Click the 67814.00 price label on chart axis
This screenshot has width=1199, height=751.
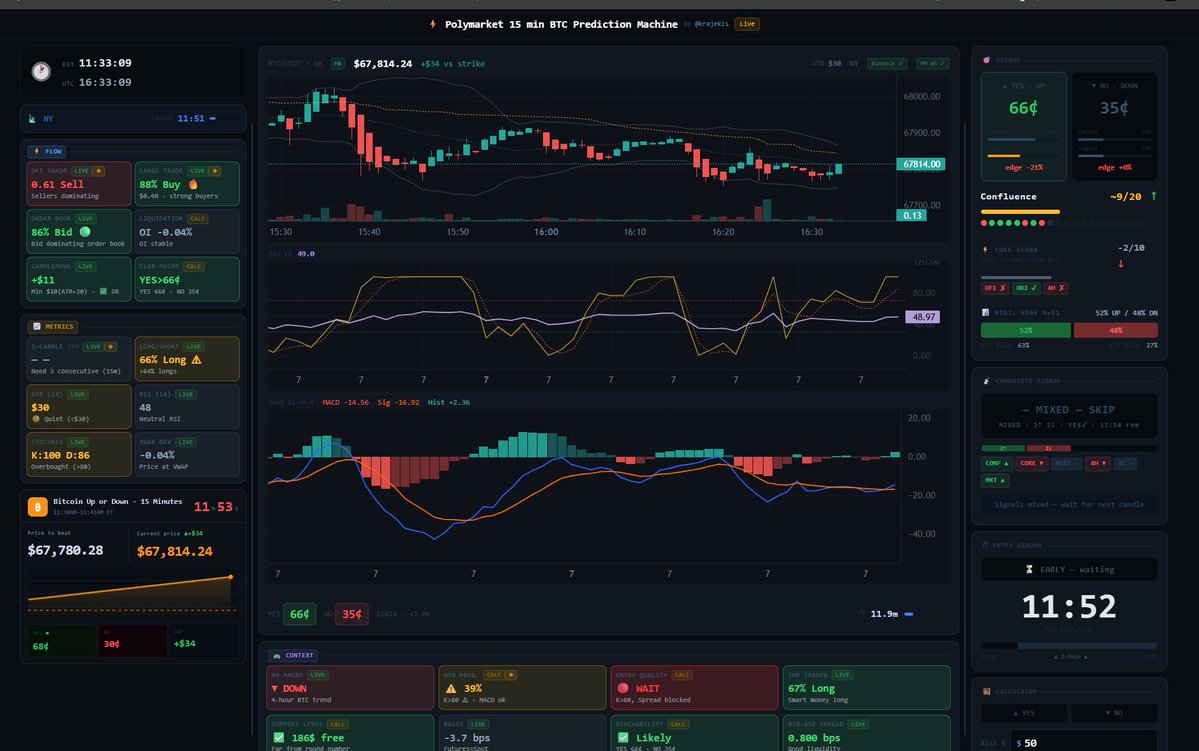[x=921, y=164]
